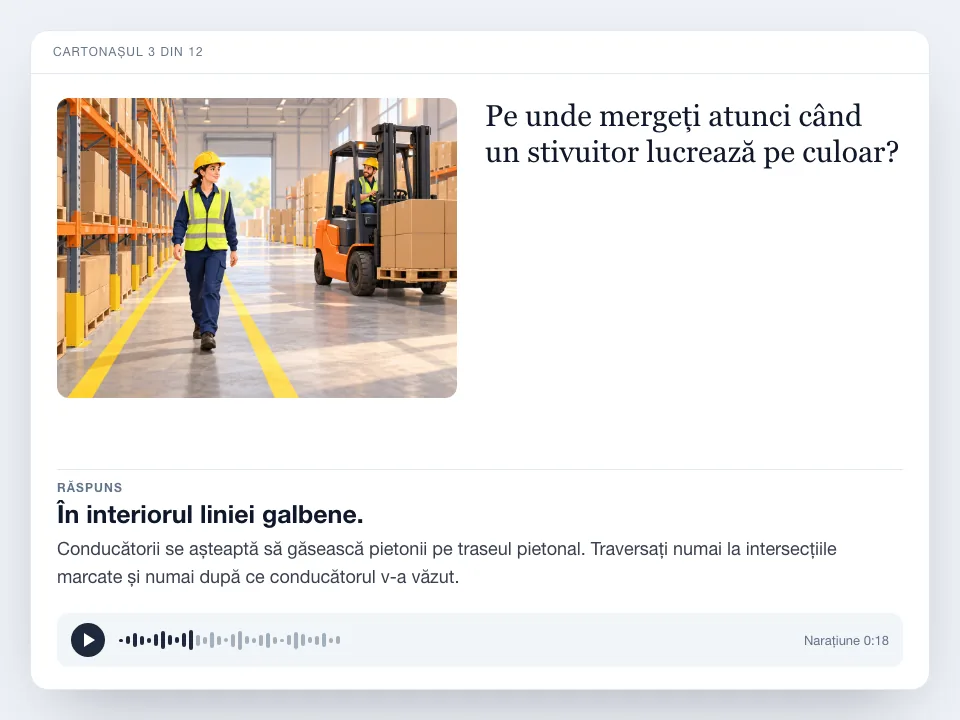Select the answer 'În interiorul liniei galbene.'
The height and width of the screenshot is (720, 960).
pos(210,514)
